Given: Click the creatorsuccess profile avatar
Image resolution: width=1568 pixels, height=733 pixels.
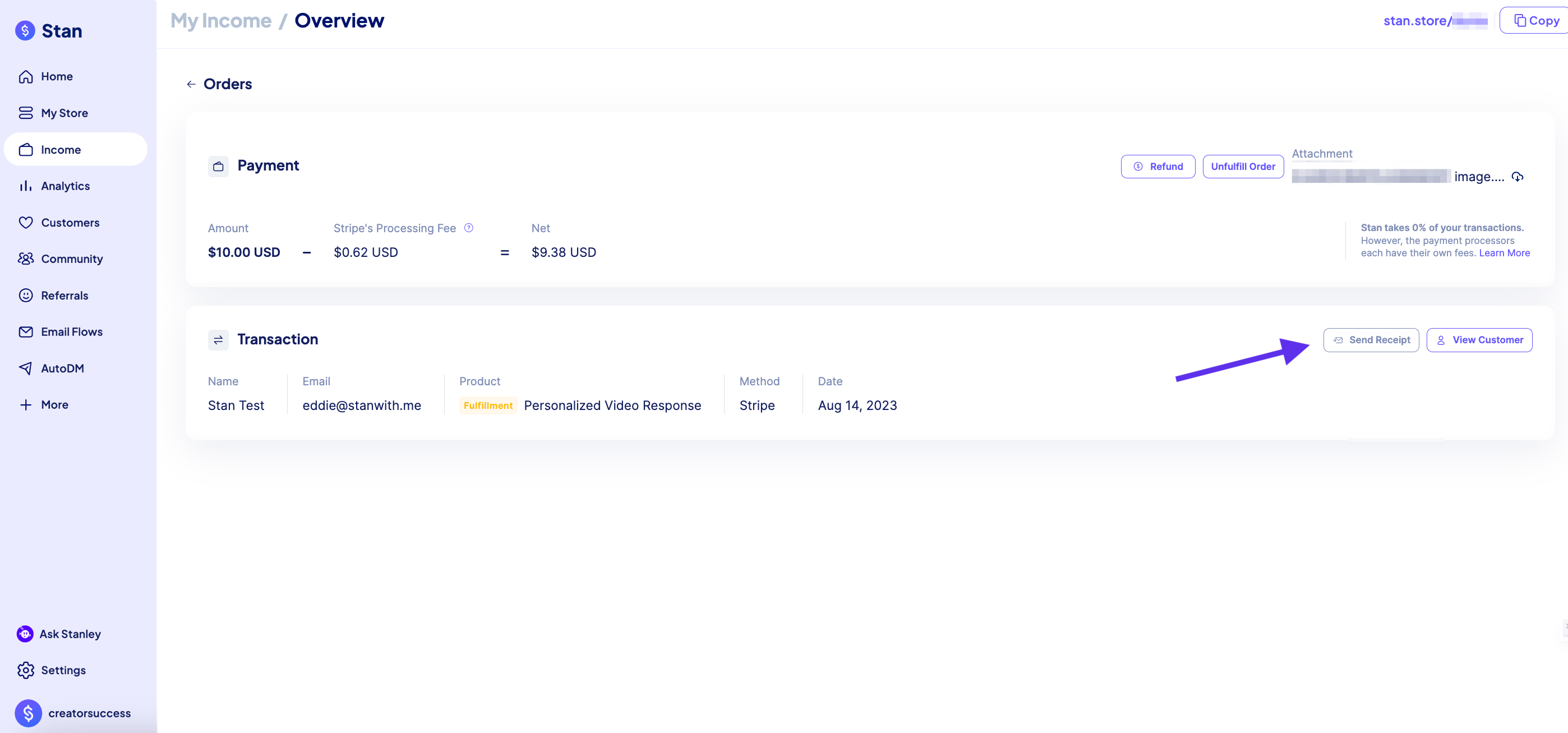Looking at the screenshot, I should (28, 713).
